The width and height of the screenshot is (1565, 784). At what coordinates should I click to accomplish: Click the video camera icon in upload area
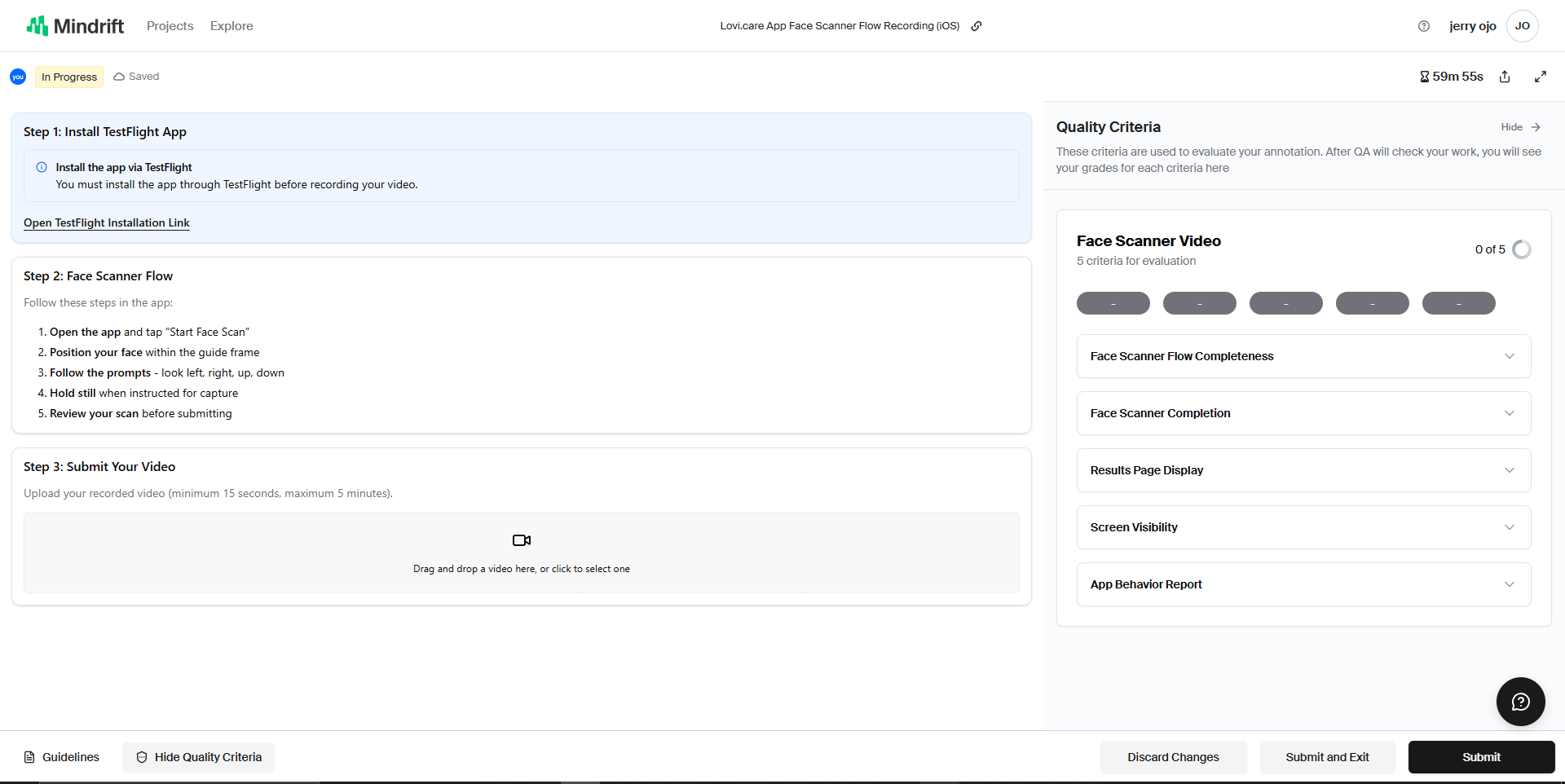522,540
